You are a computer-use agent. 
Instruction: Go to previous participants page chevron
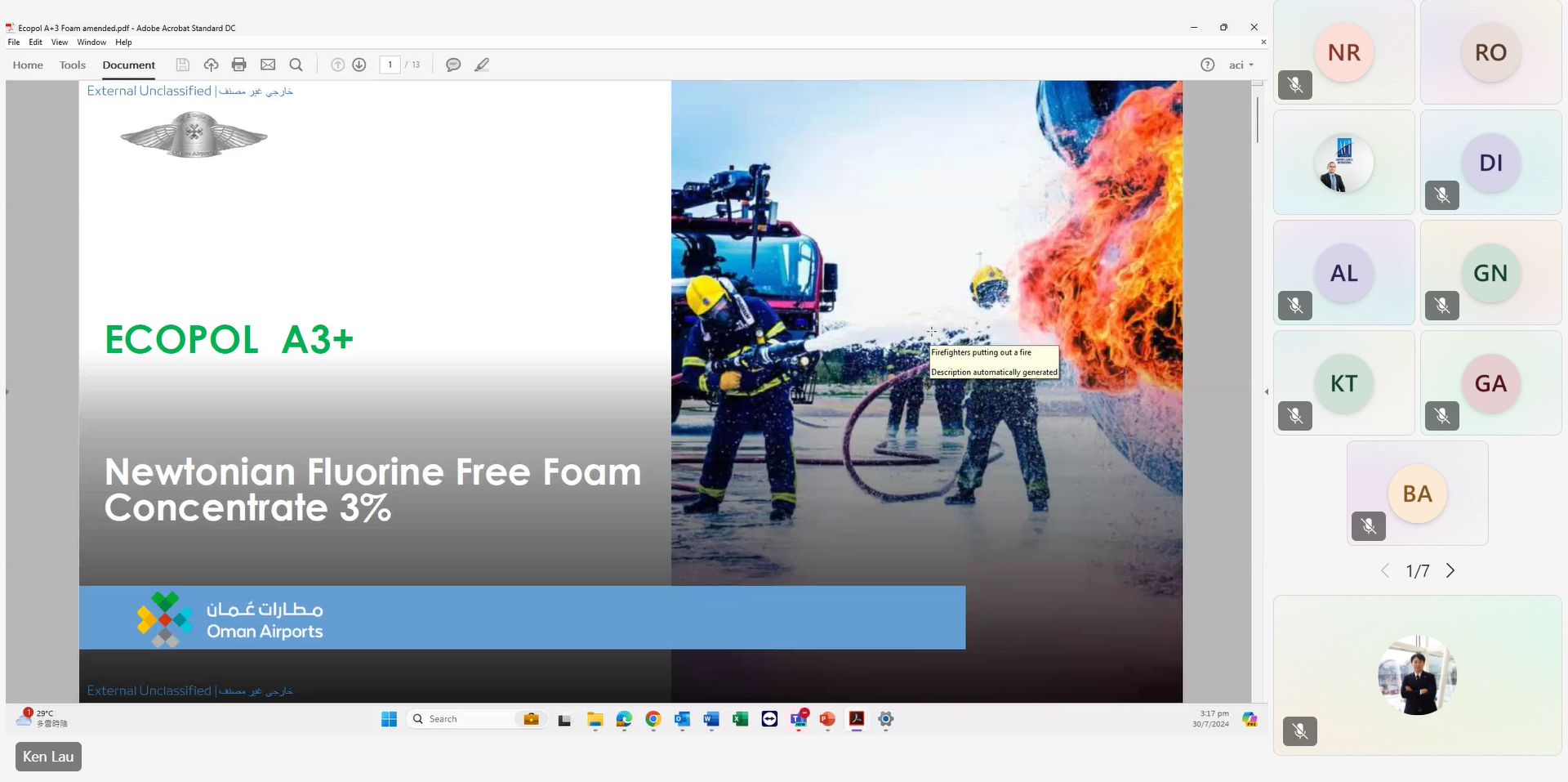(1385, 570)
